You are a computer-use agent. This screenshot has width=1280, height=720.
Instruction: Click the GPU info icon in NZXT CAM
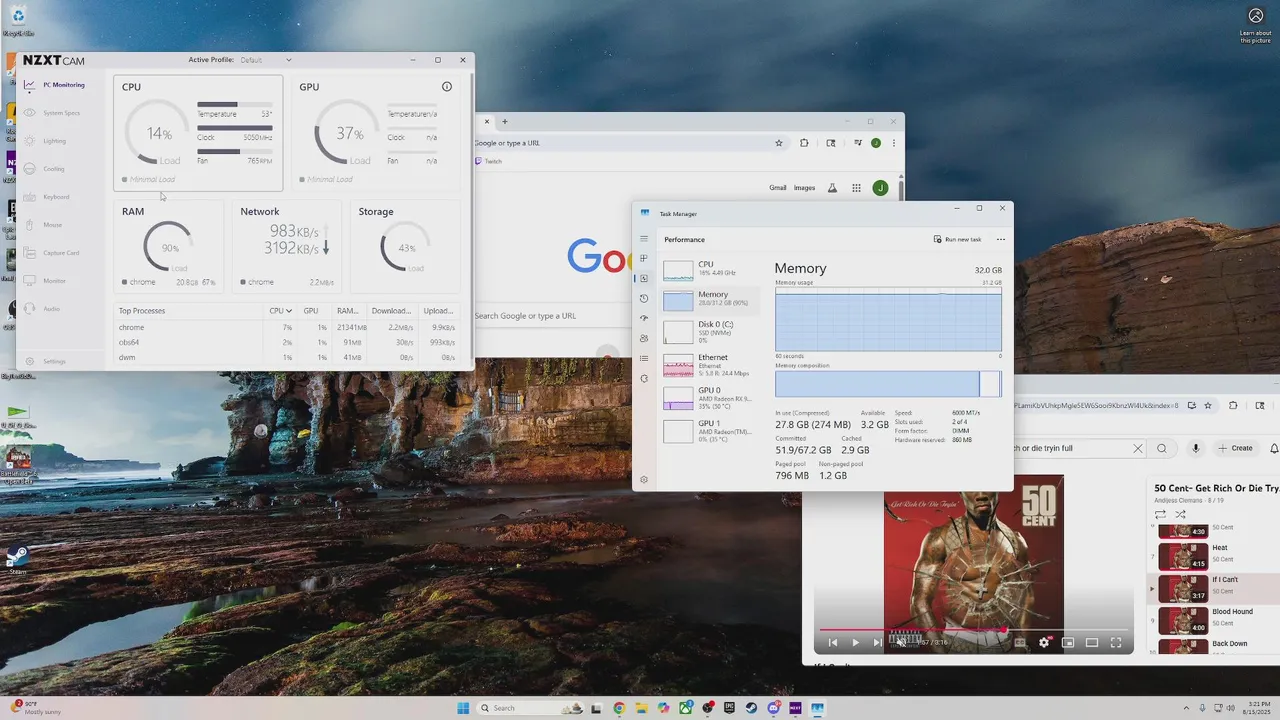coord(447,87)
